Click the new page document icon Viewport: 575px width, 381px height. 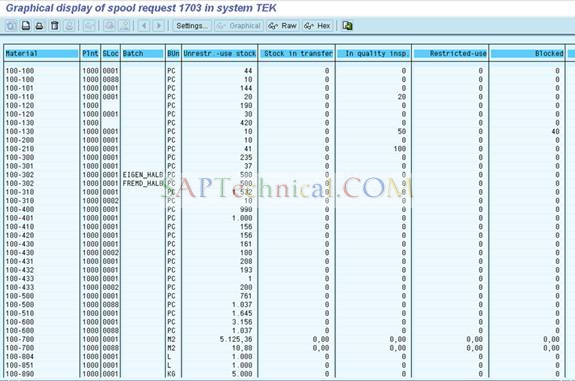(x=26, y=26)
